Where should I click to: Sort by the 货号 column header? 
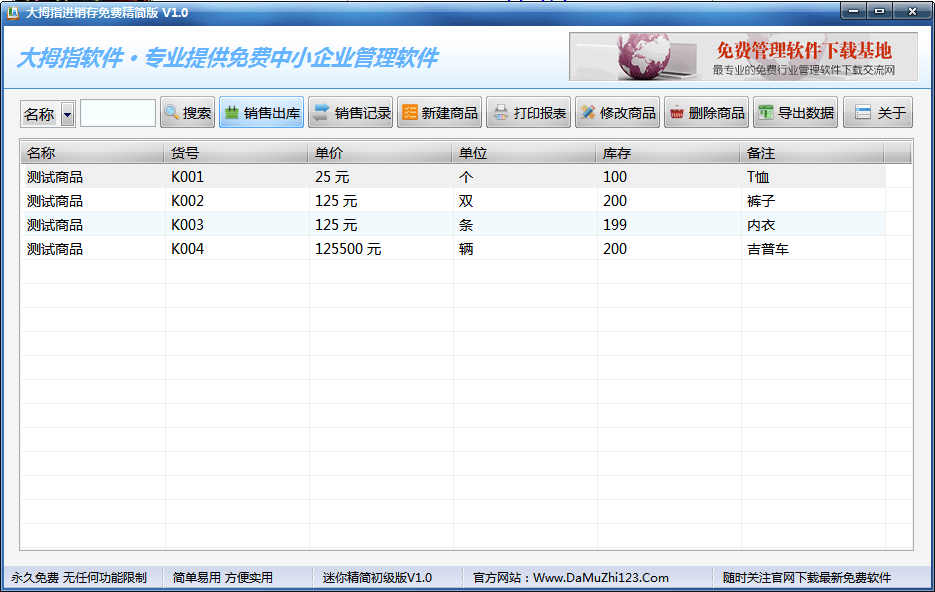click(x=235, y=153)
